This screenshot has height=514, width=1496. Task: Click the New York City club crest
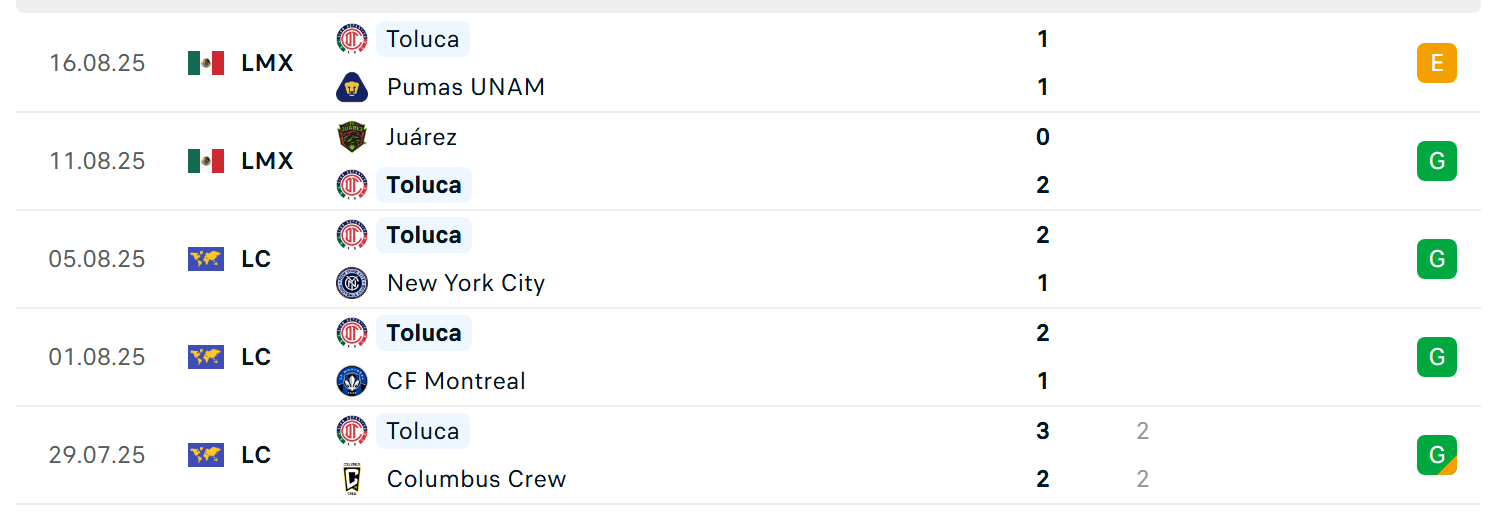point(352,283)
